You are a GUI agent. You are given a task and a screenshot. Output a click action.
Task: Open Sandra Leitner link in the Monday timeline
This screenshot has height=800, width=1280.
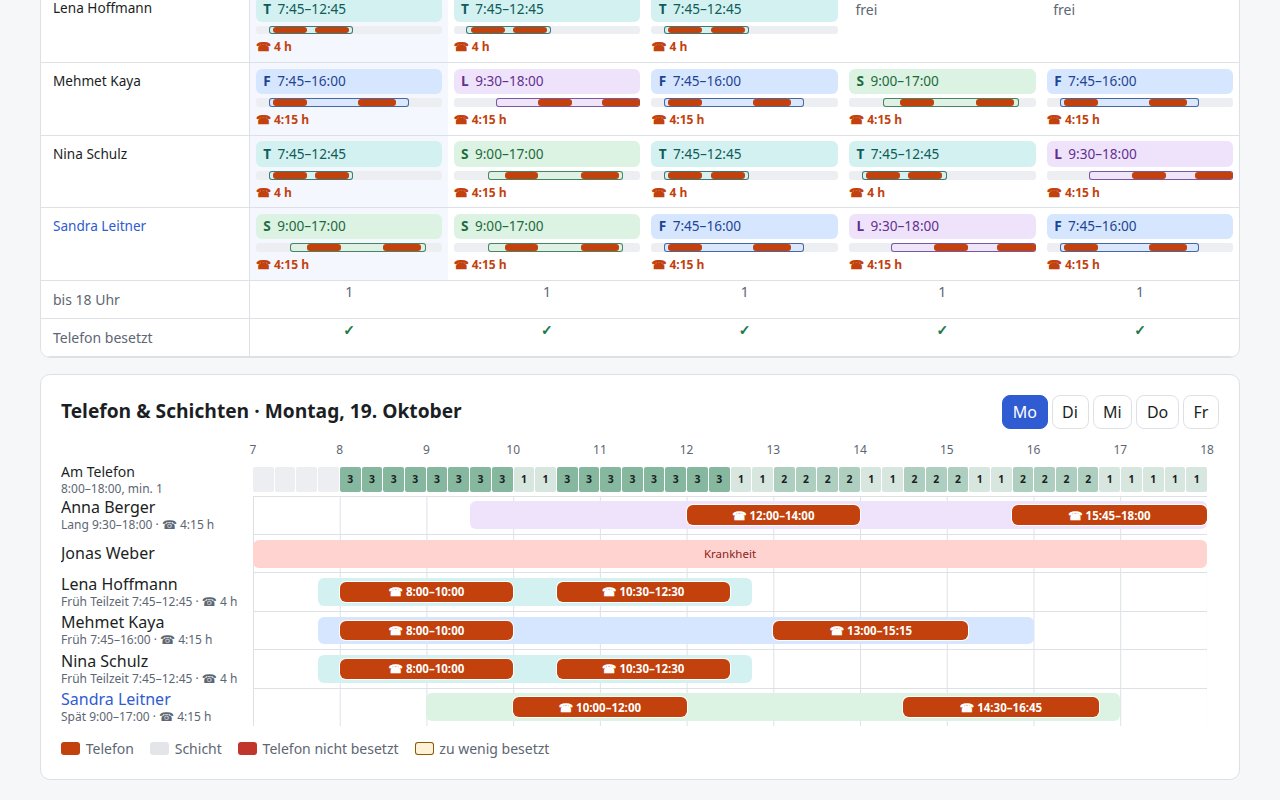[x=116, y=699]
